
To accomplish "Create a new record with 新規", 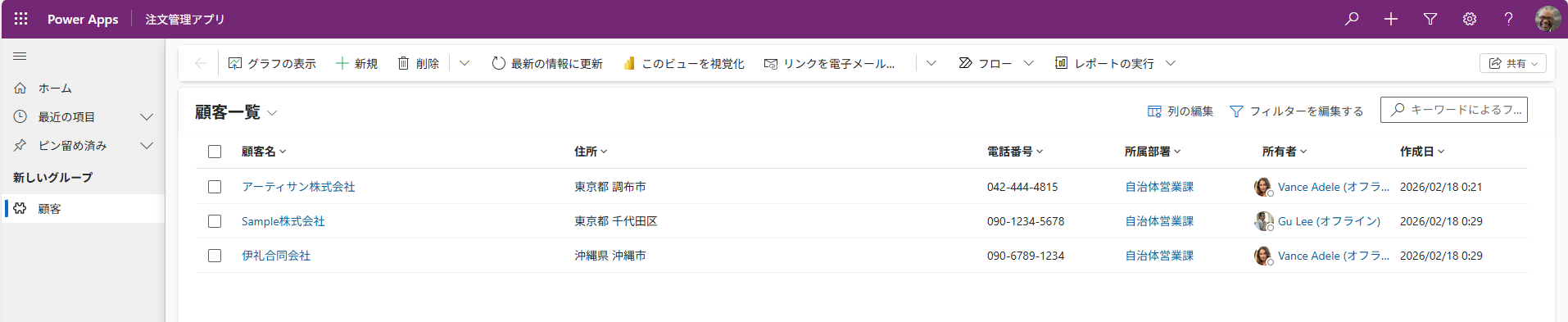I will [356, 63].
